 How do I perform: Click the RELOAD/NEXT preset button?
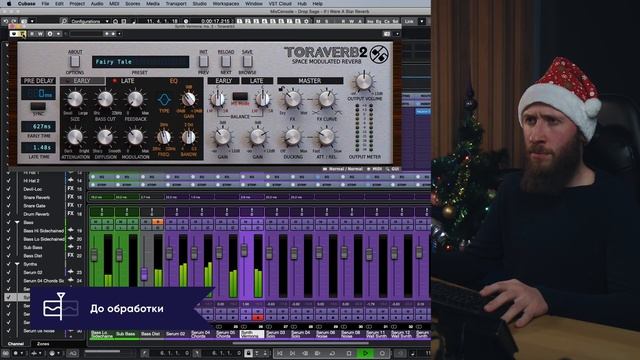pos(226,62)
